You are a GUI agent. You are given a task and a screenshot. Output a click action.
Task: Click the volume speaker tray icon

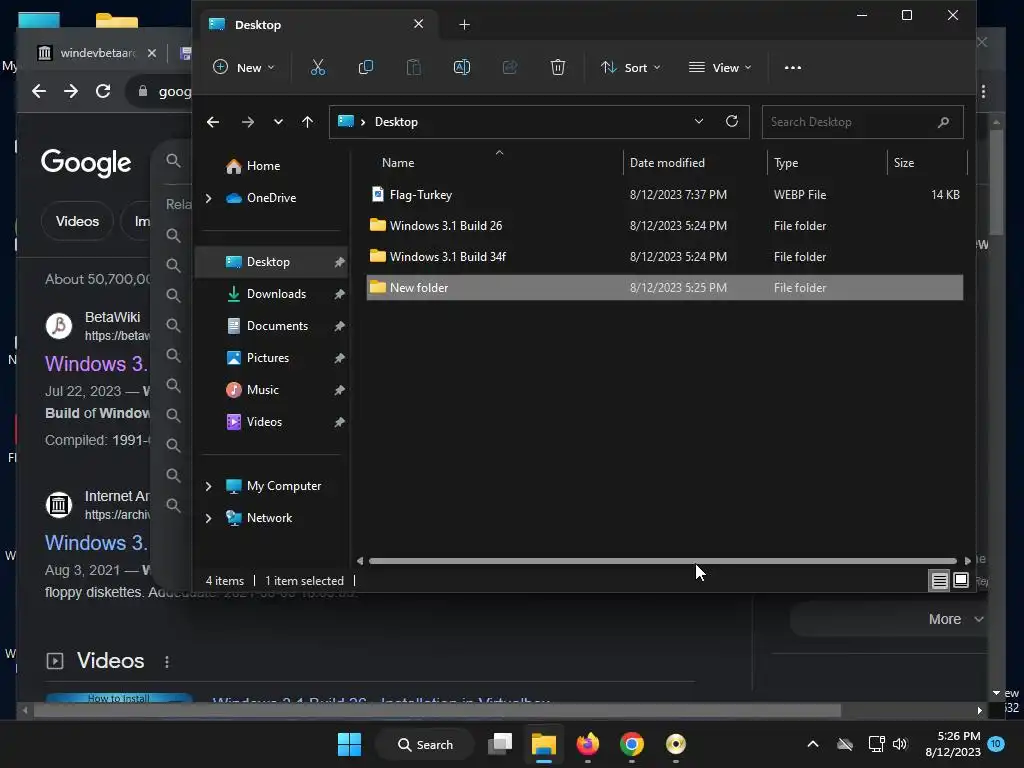click(x=900, y=744)
